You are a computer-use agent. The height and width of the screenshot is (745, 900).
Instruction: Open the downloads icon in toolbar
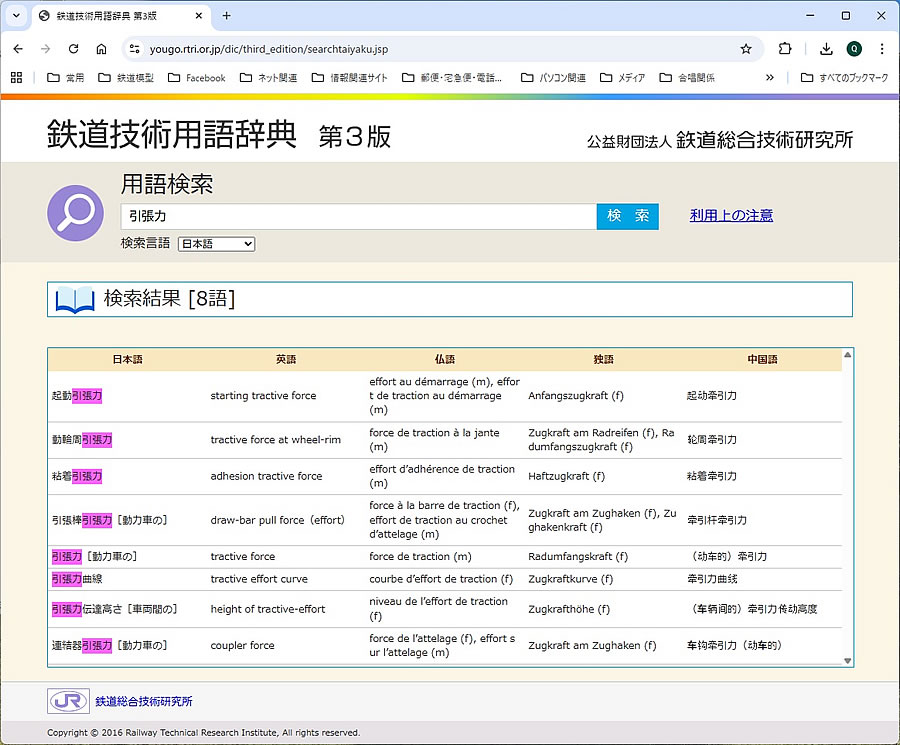point(826,49)
